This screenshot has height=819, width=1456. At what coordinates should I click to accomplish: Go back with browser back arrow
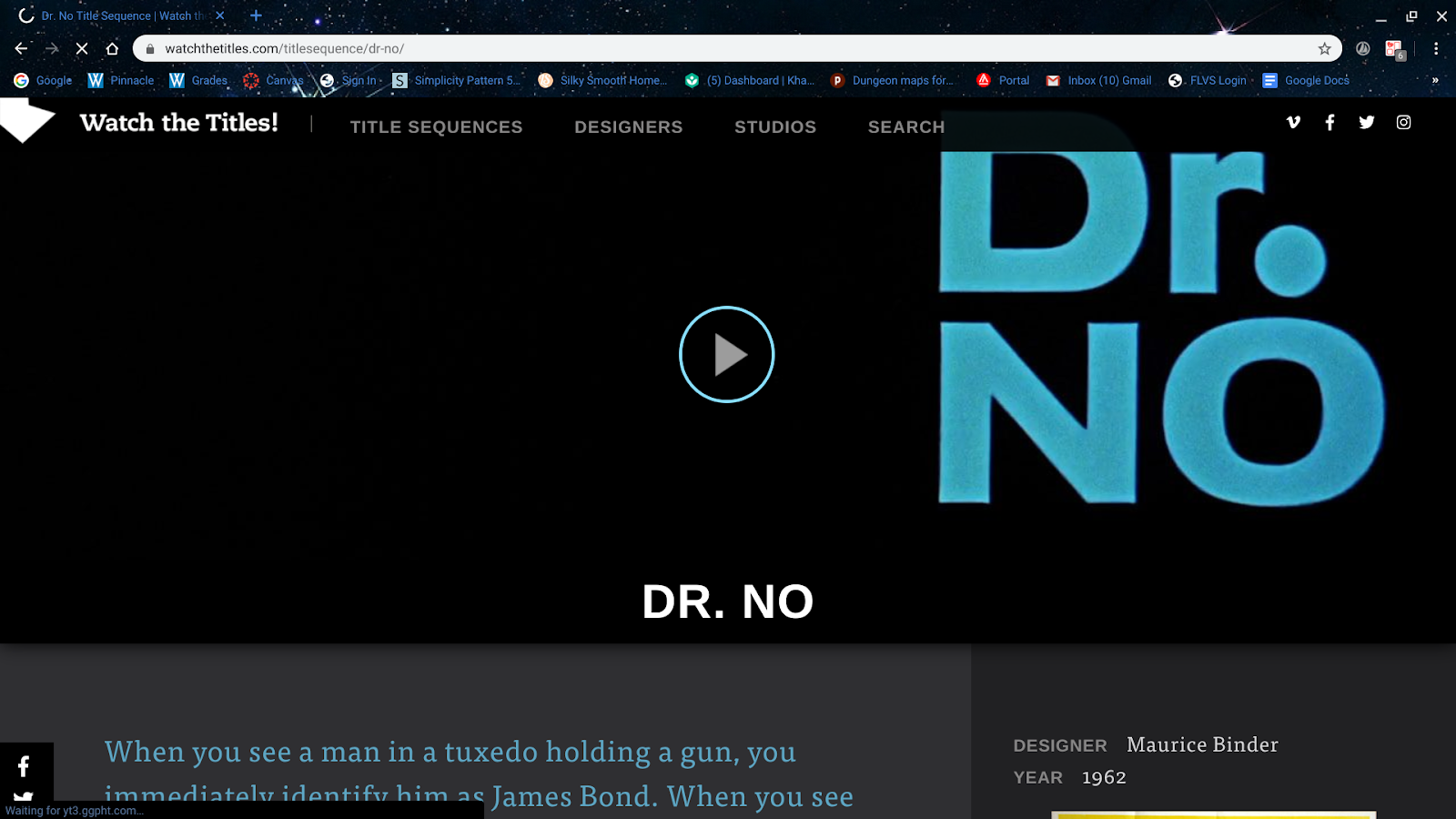tap(22, 48)
